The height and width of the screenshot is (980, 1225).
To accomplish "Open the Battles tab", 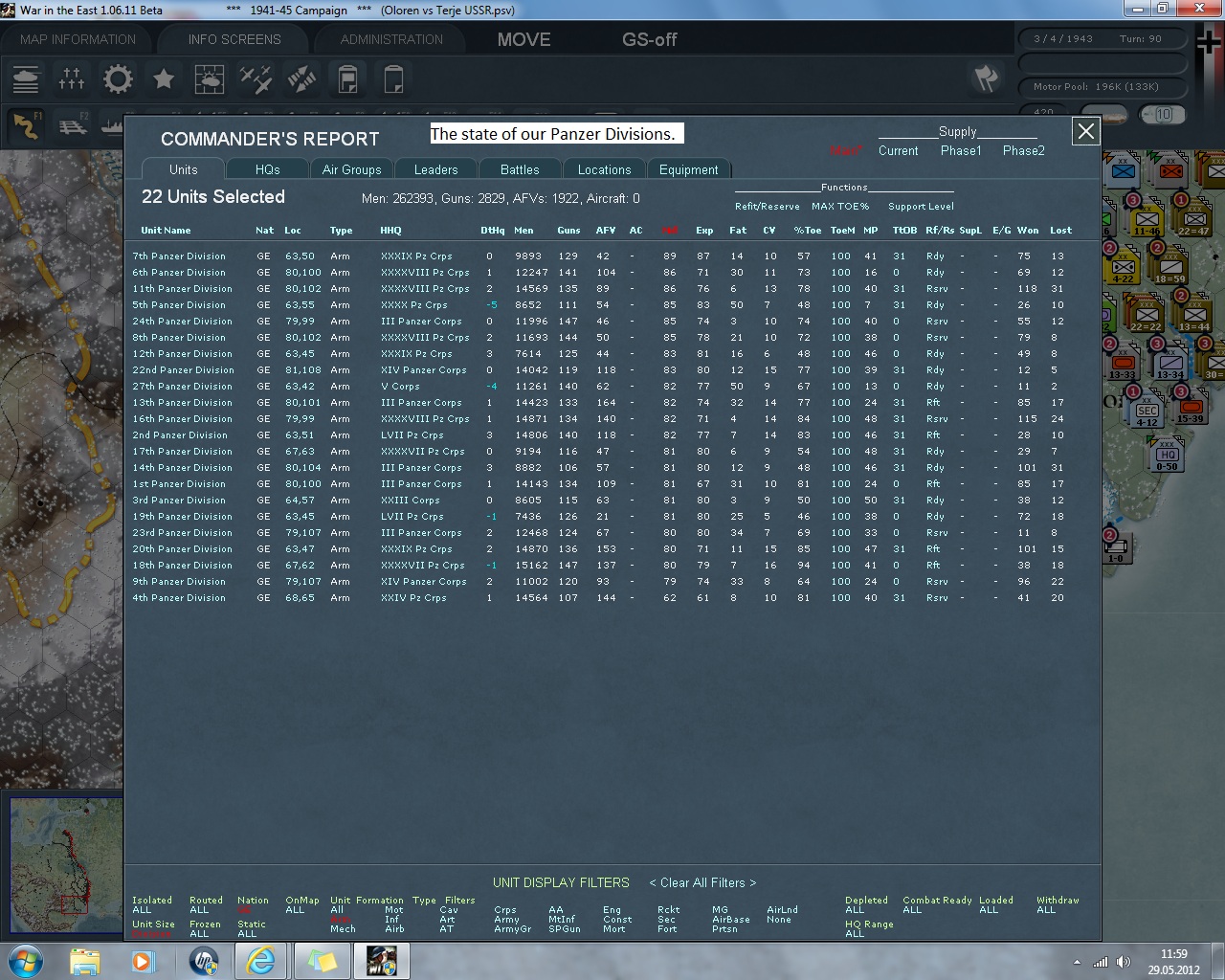I will 520,169.
